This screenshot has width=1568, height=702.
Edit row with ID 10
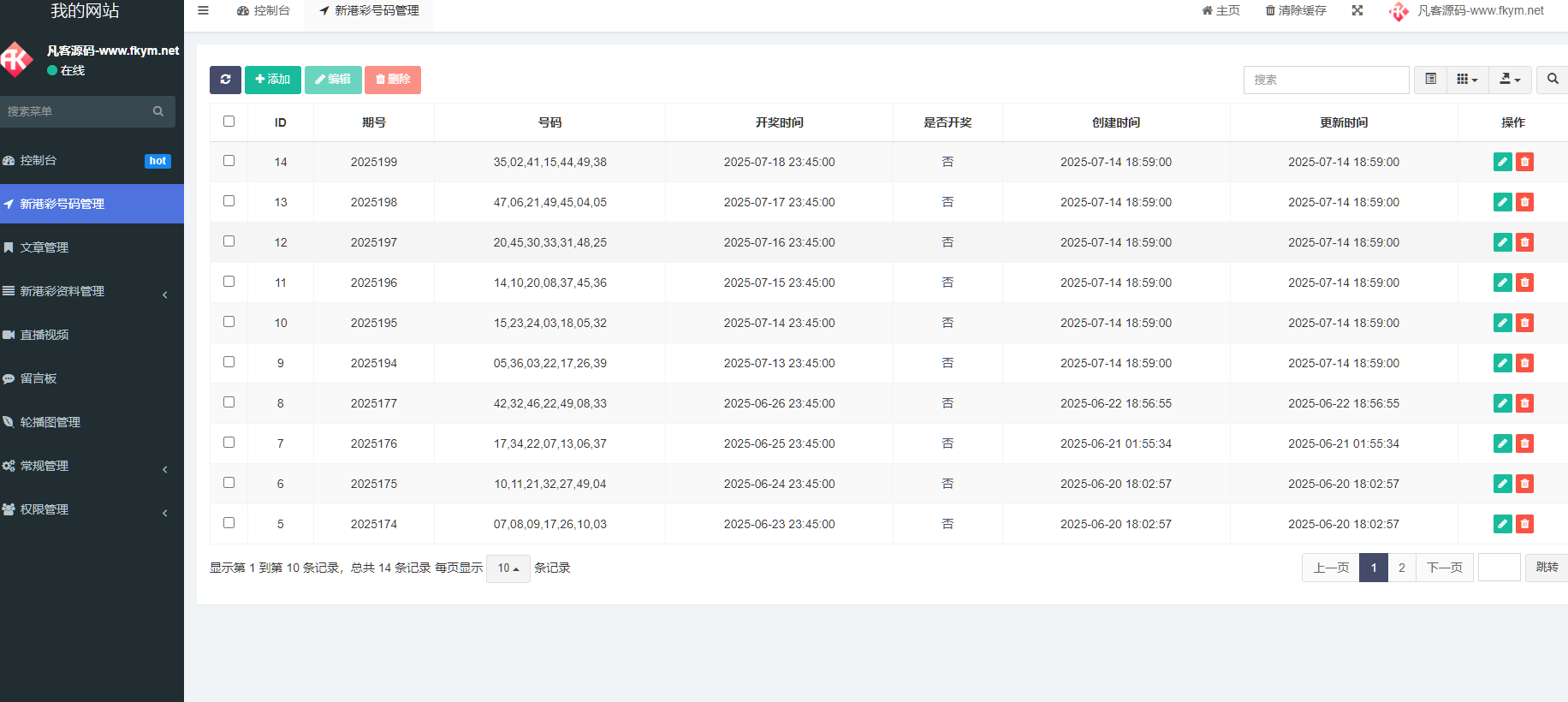[1502, 323]
